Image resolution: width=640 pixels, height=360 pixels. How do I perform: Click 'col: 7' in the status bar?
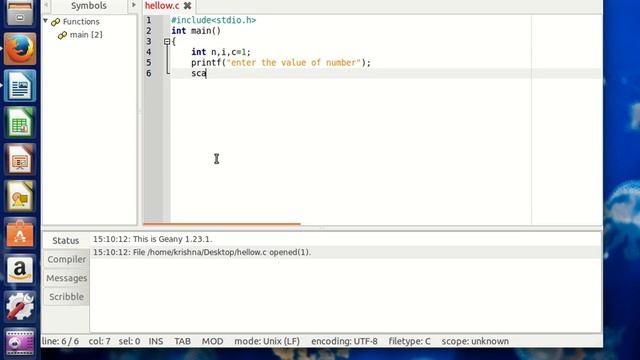tap(100, 341)
